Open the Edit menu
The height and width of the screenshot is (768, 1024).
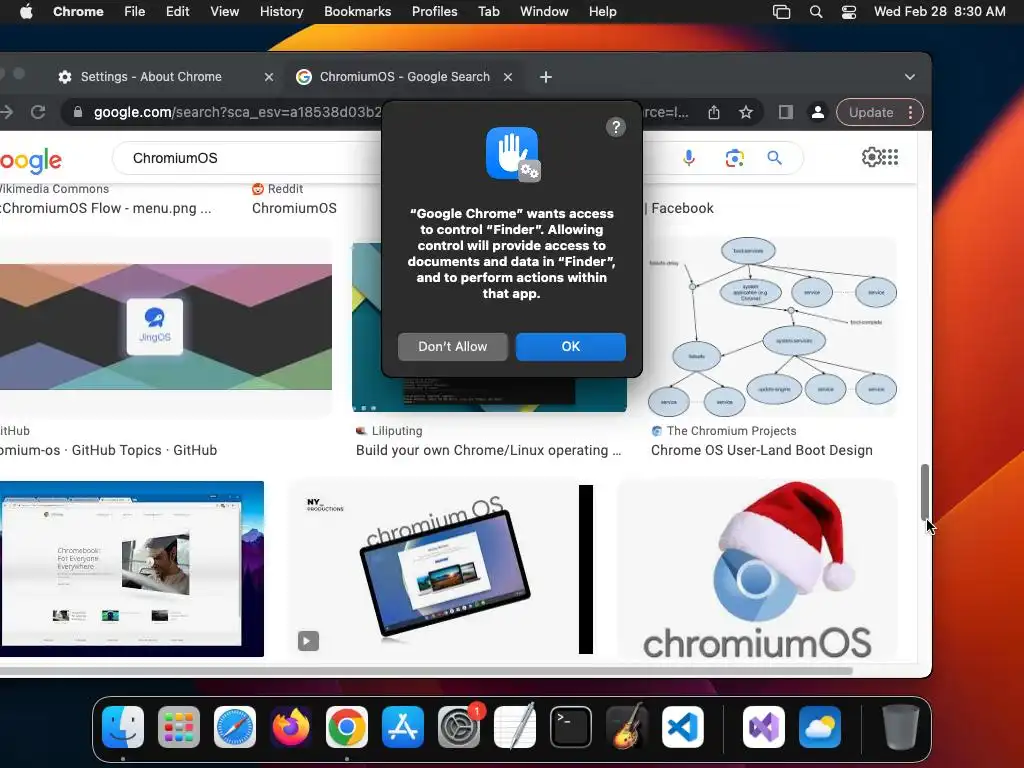[178, 12]
